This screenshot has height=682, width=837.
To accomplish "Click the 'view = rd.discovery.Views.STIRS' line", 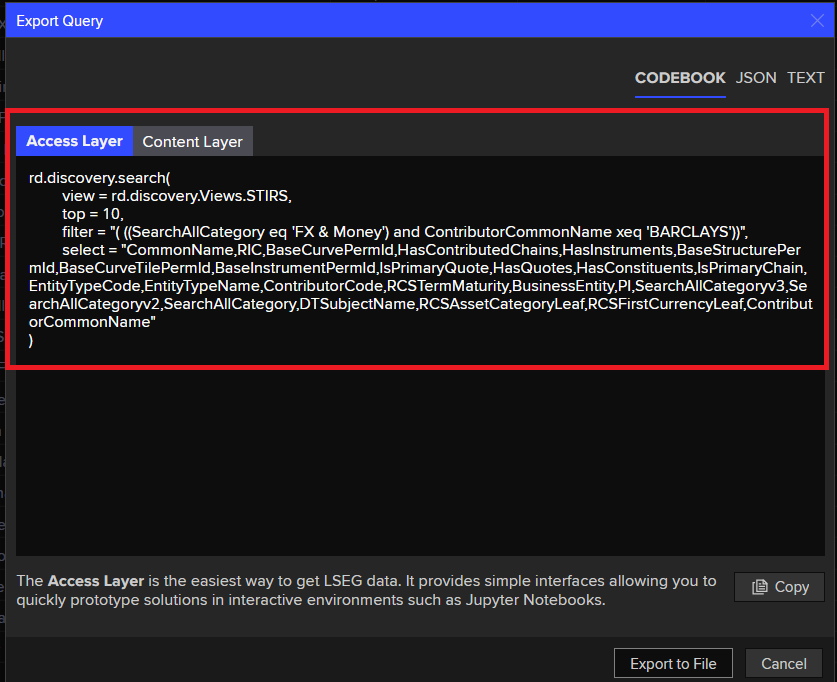I will (177, 196).
